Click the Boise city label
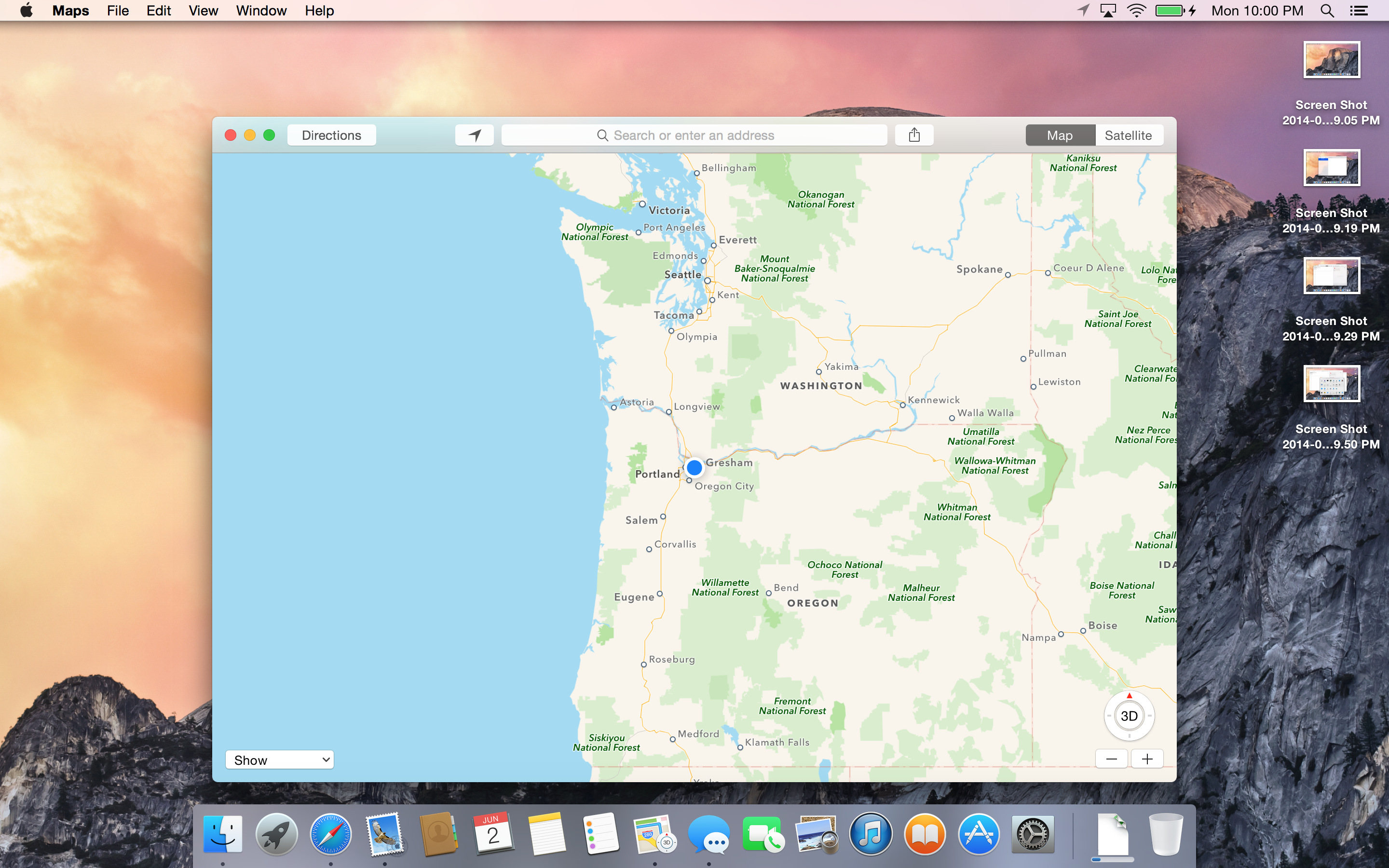Image resolution: width=1389 pixels, height=868 pixels. coord(1103,625)
